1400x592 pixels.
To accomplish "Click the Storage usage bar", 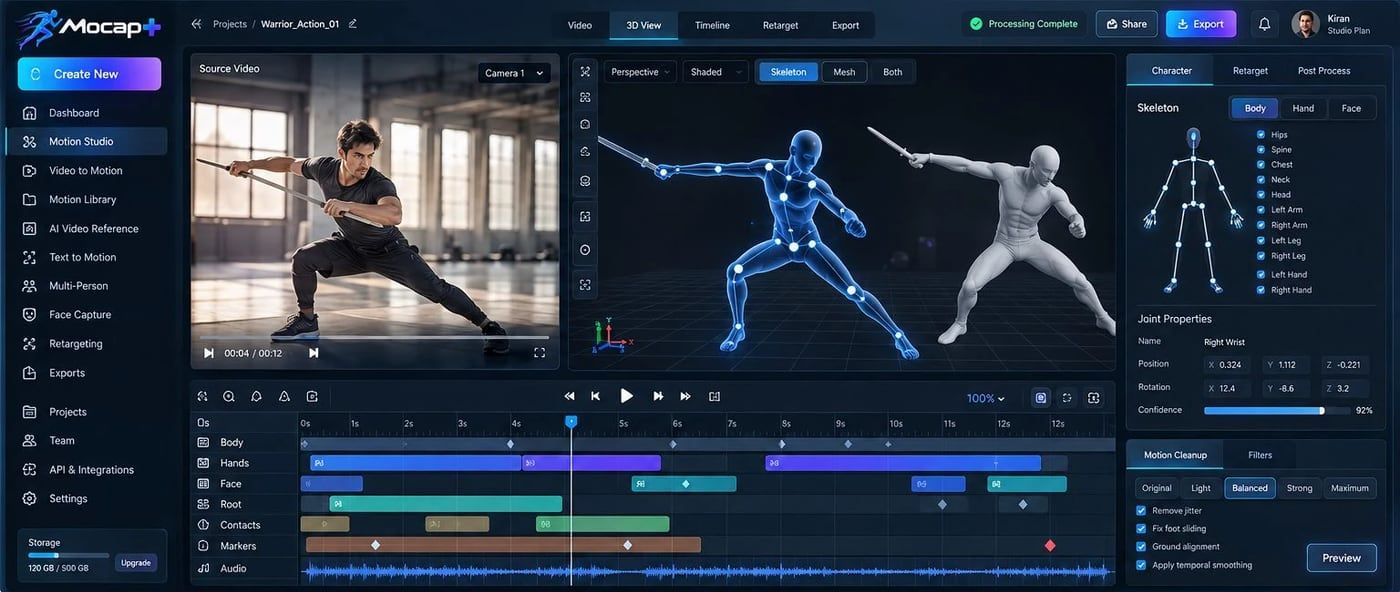I will click(68, 555).
